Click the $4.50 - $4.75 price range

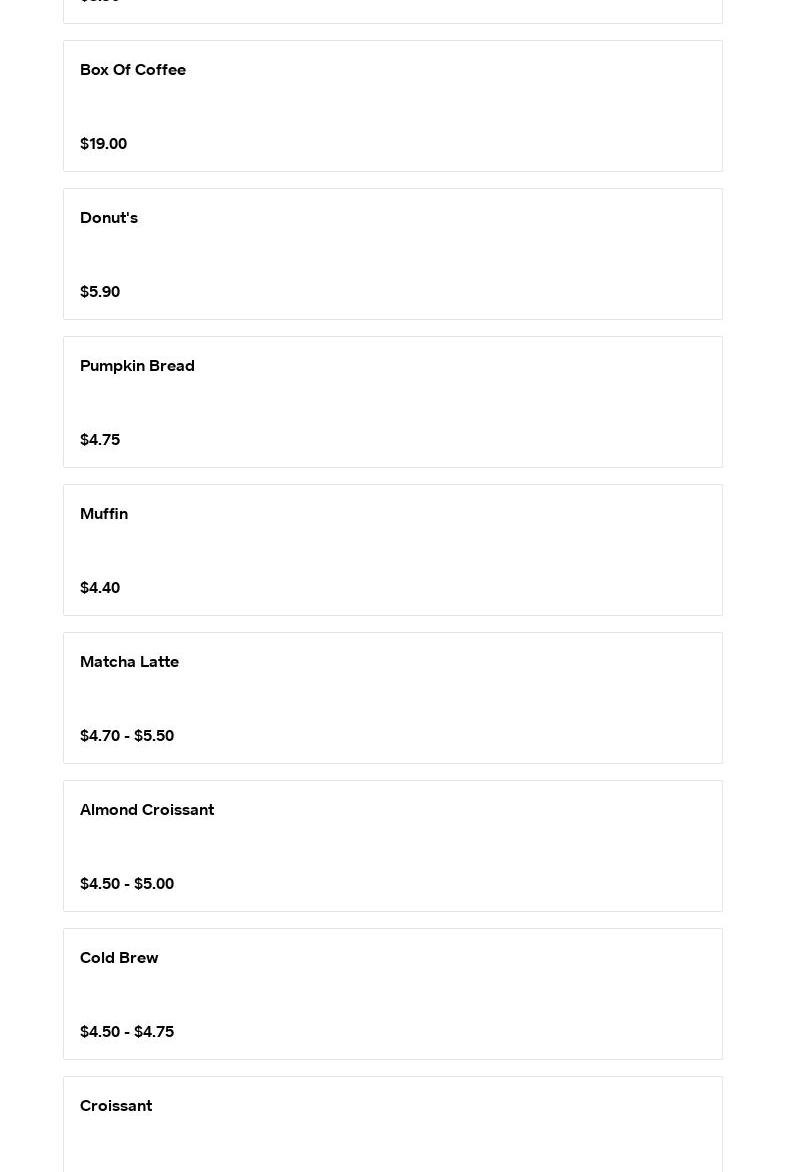click(x=127, y=1031)
